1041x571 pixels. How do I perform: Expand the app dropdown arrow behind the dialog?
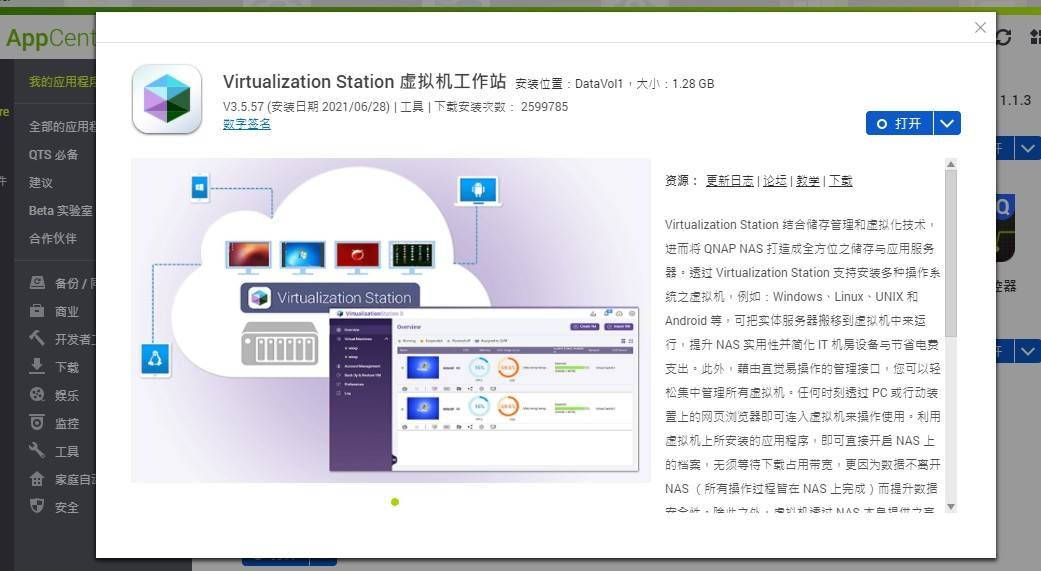[1028, 149]
